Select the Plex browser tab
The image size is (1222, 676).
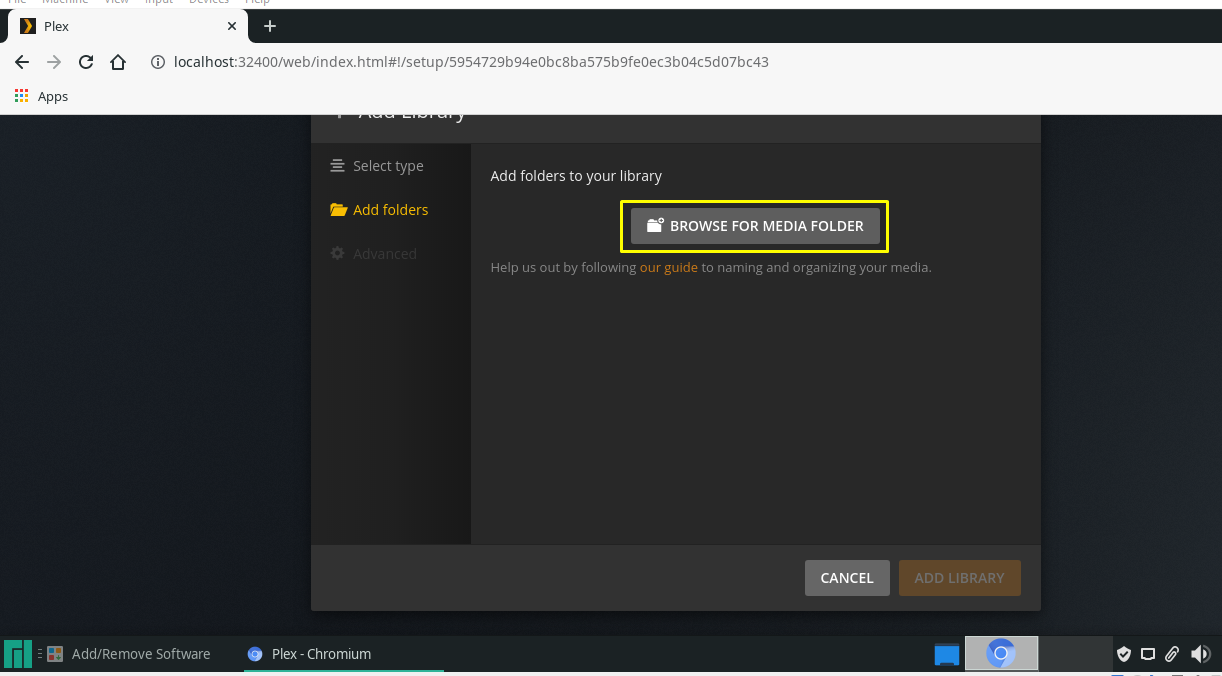[x=127, y=27]
